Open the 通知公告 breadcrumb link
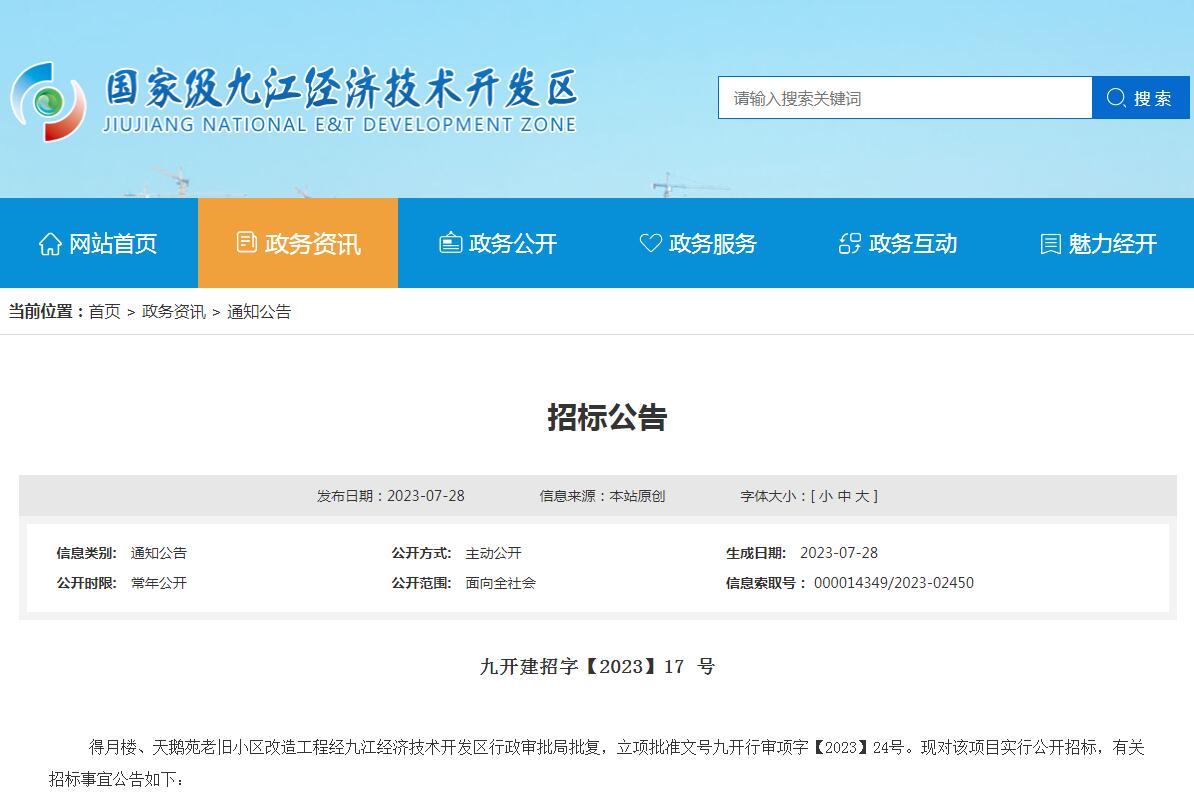 coord(259,312)
